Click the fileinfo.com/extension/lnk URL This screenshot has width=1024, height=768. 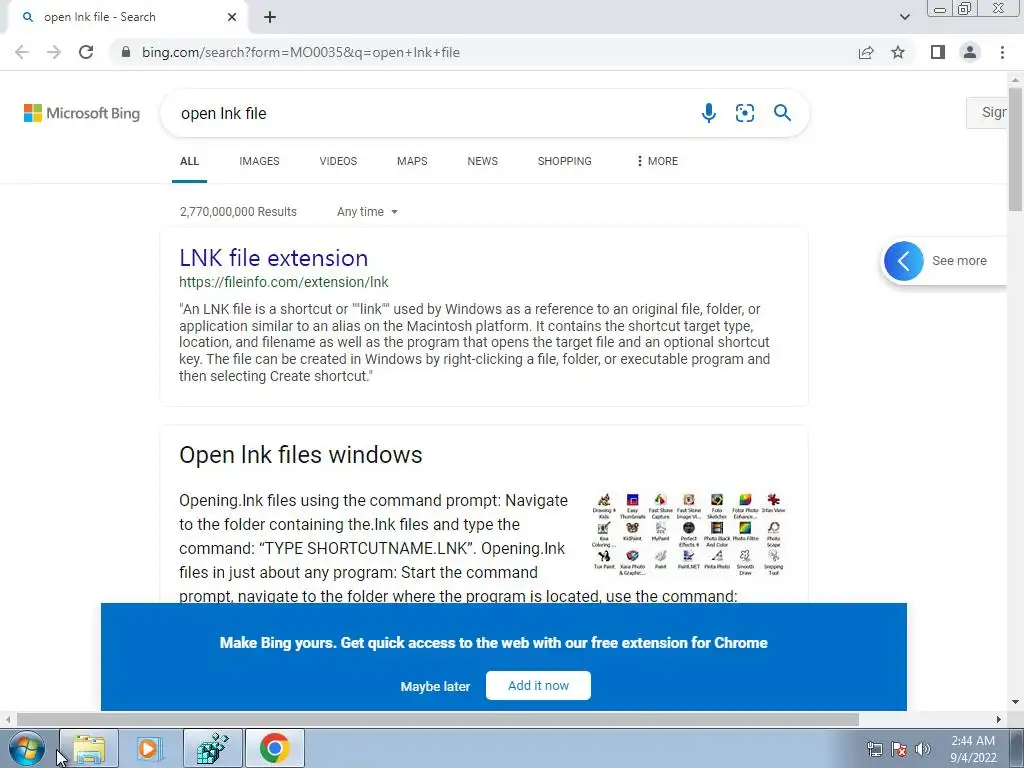tap(283, 282)
